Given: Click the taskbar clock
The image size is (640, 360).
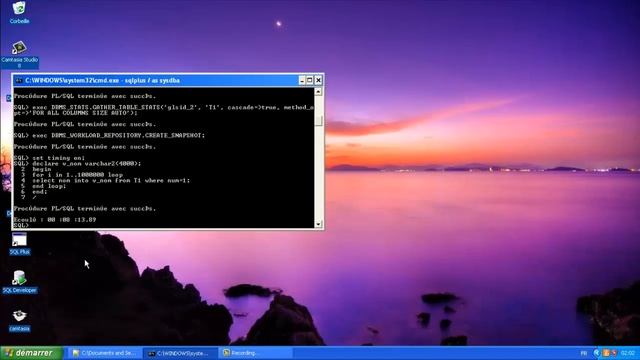Looking at the screenshot, I should [x=628, y=353].
